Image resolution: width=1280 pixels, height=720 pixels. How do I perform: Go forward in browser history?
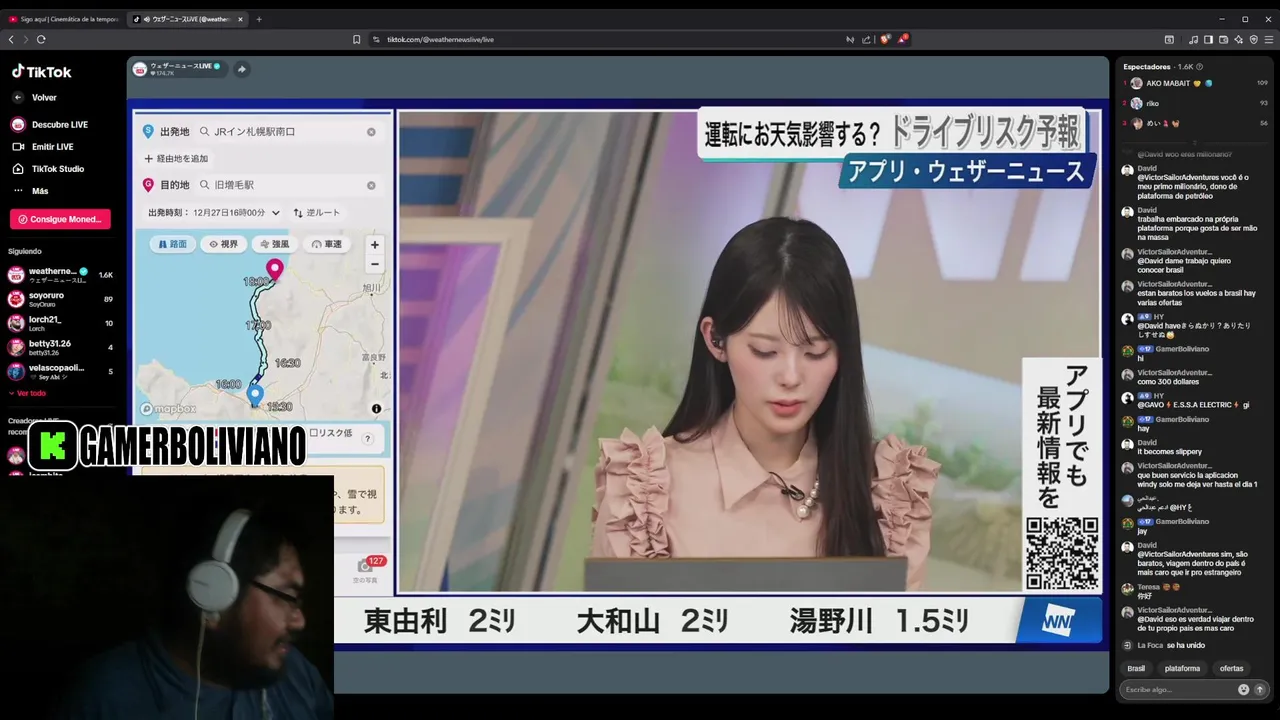click(x=25, y=39)
